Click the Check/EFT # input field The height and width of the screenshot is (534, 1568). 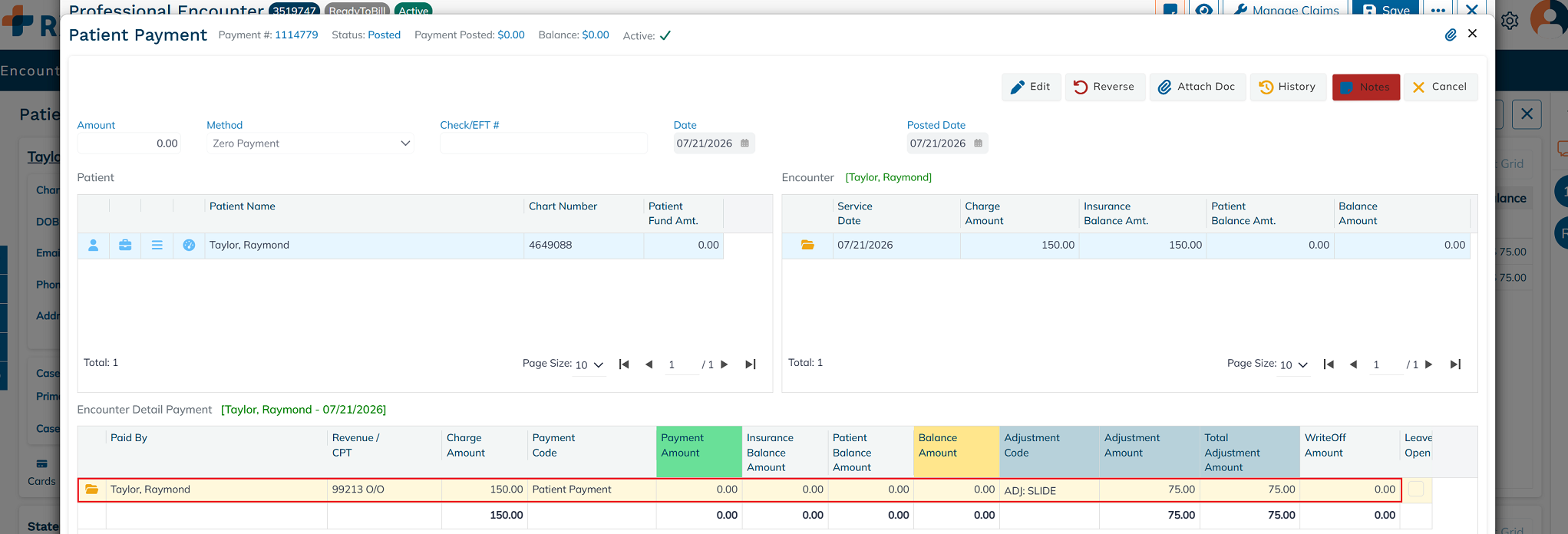[x=543, y=143]
